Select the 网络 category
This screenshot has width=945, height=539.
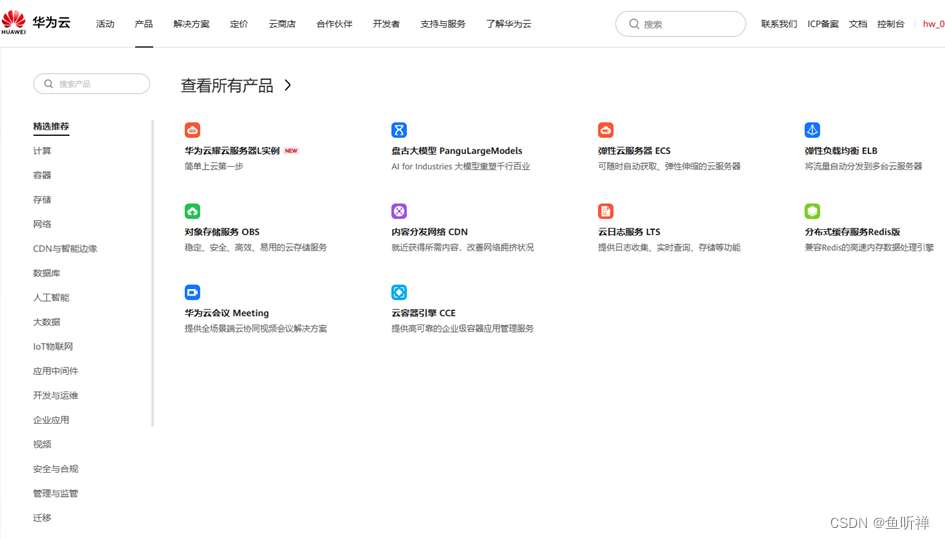[x=42, y=224]
